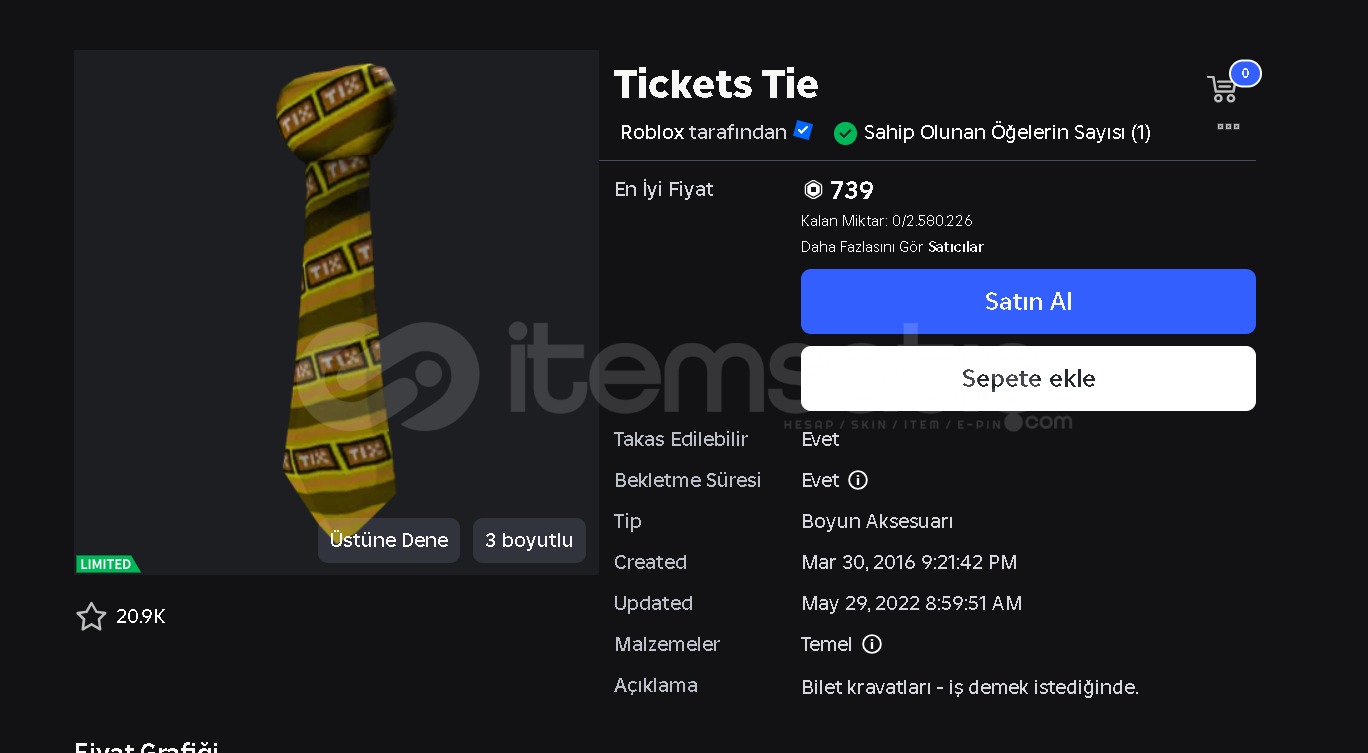Open the Satıcılar sellers link

(x=955, y=247)
